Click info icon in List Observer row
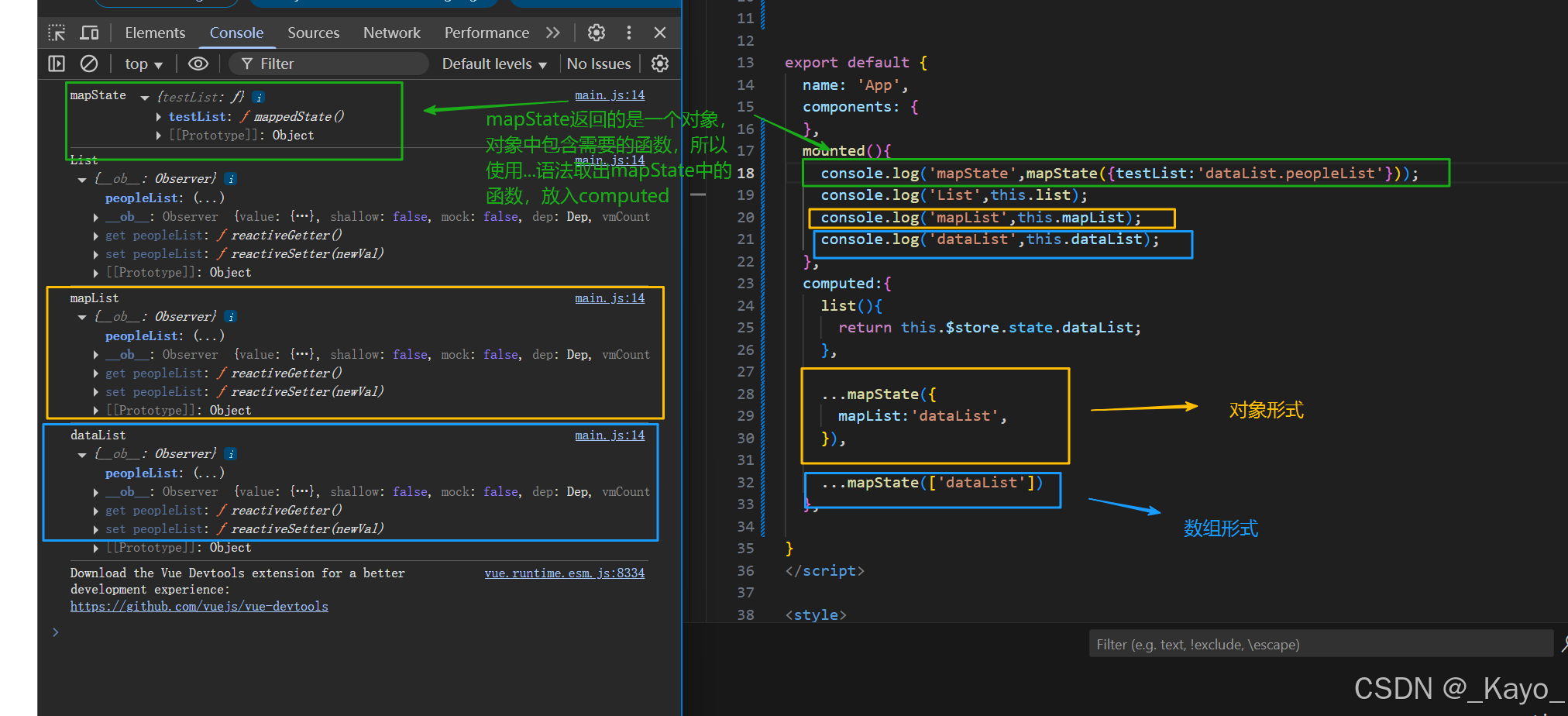 [231, 179]
